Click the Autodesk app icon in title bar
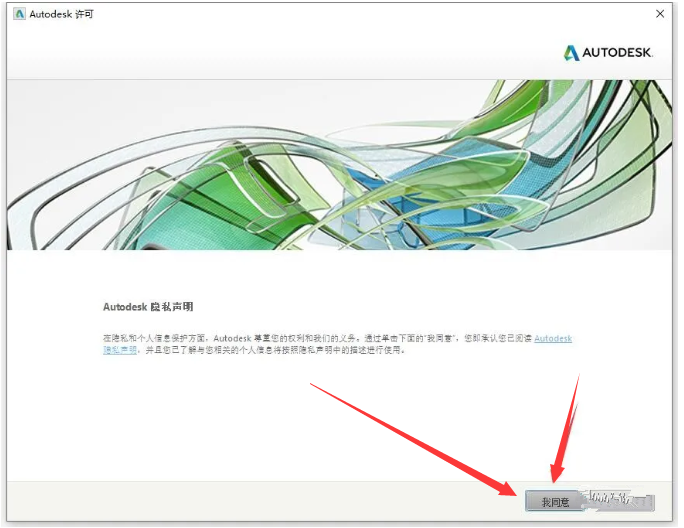684x528 pixels. click(19, 14)
